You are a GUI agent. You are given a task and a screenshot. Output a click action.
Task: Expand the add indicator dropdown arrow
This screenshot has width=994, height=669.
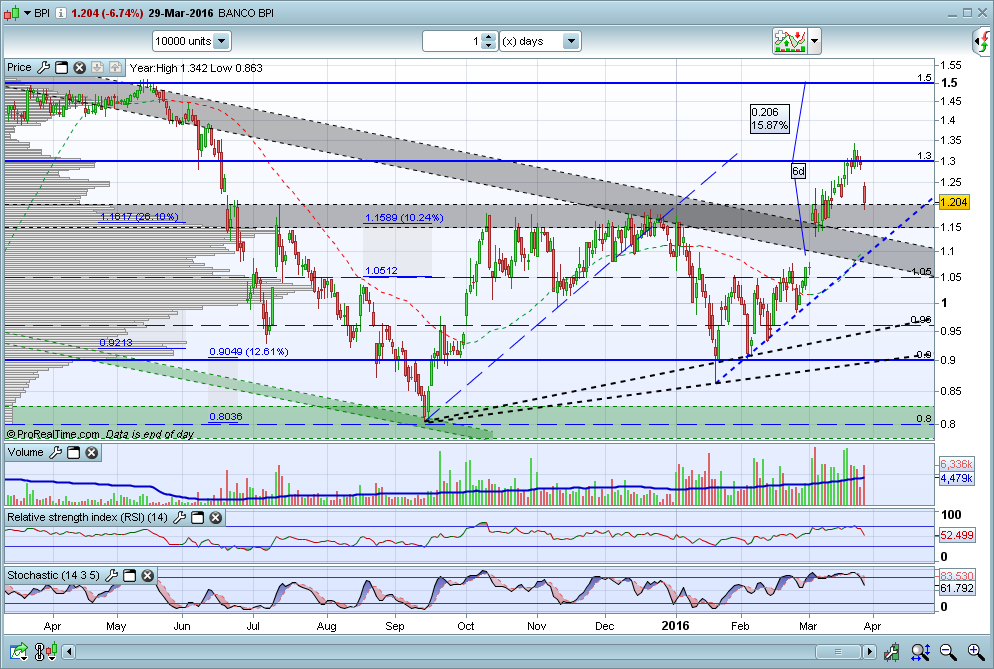[x=815, y=41]
